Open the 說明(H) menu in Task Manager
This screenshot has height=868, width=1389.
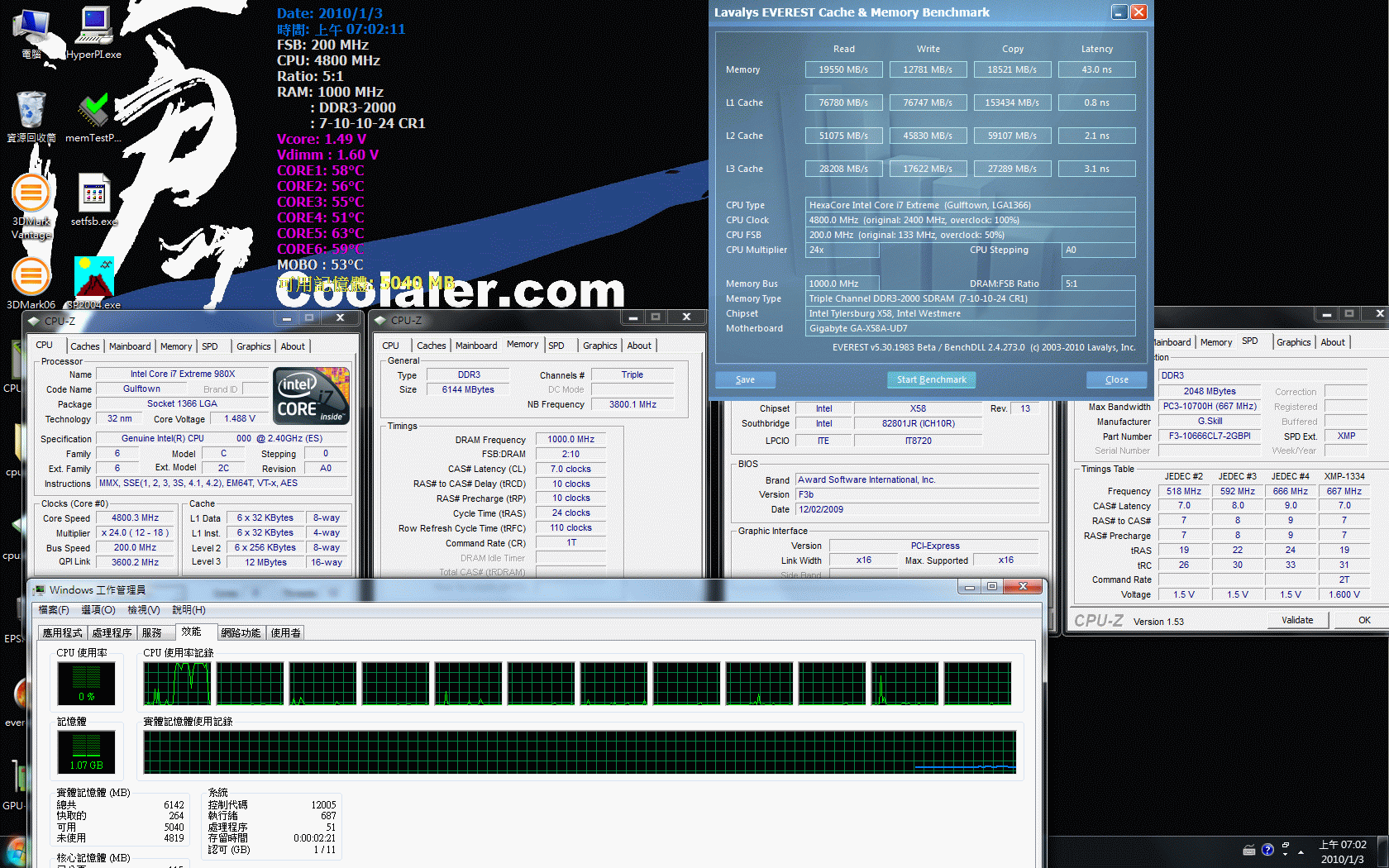pyautogui.click(x=189, y=610)
